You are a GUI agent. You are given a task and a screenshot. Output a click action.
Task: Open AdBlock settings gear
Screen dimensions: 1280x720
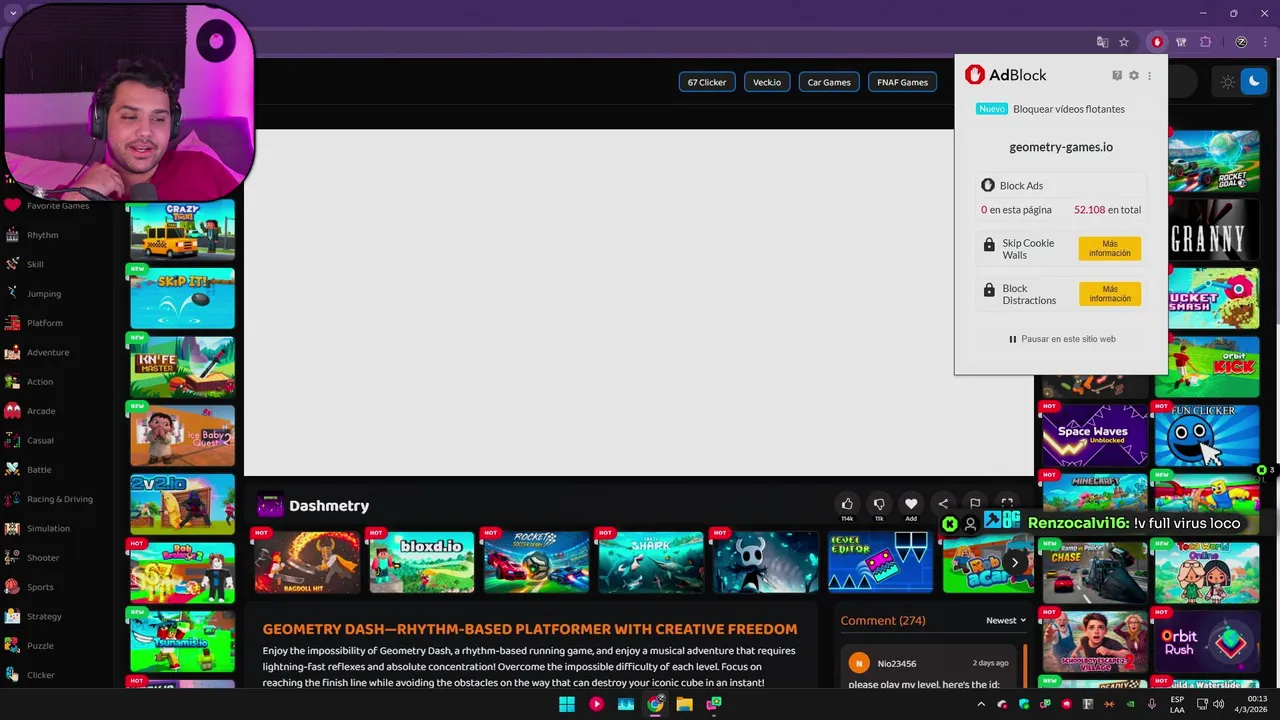pos(1134,75)
